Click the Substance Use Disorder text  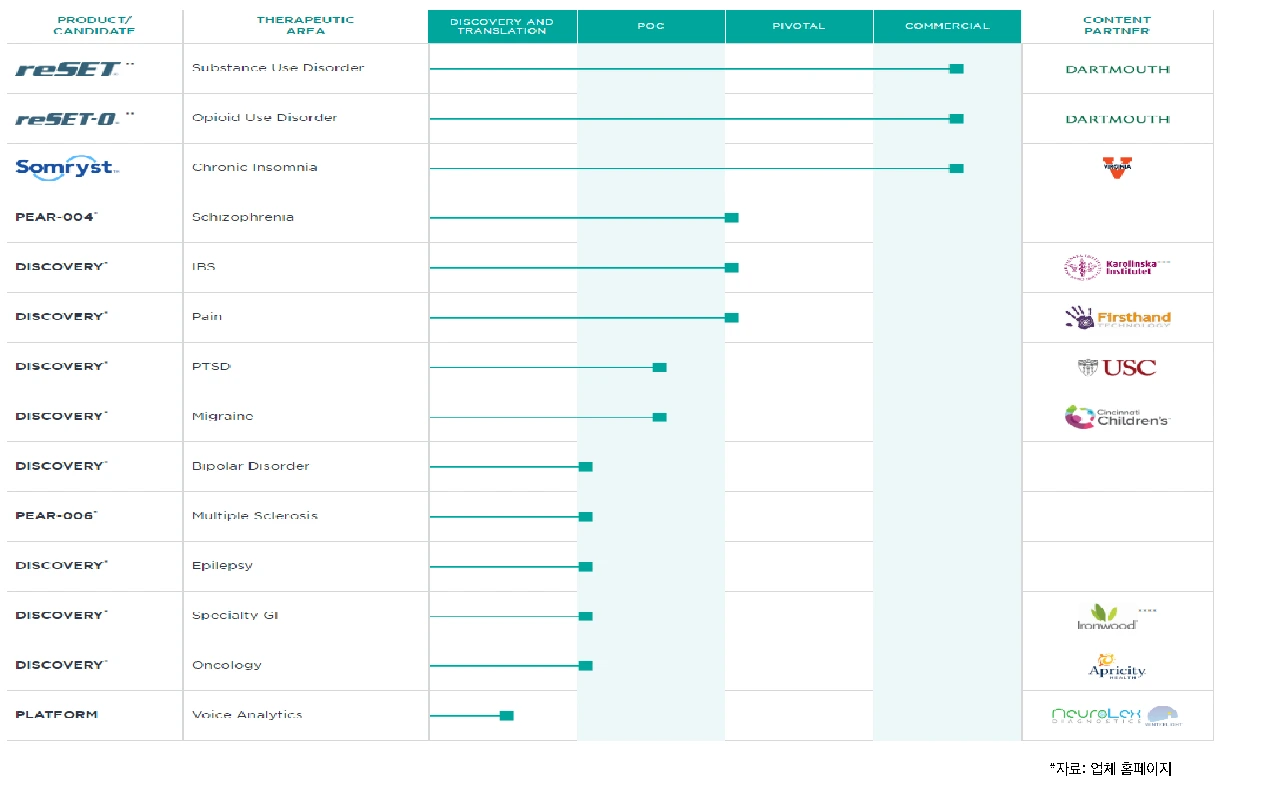tap(278, 68)
